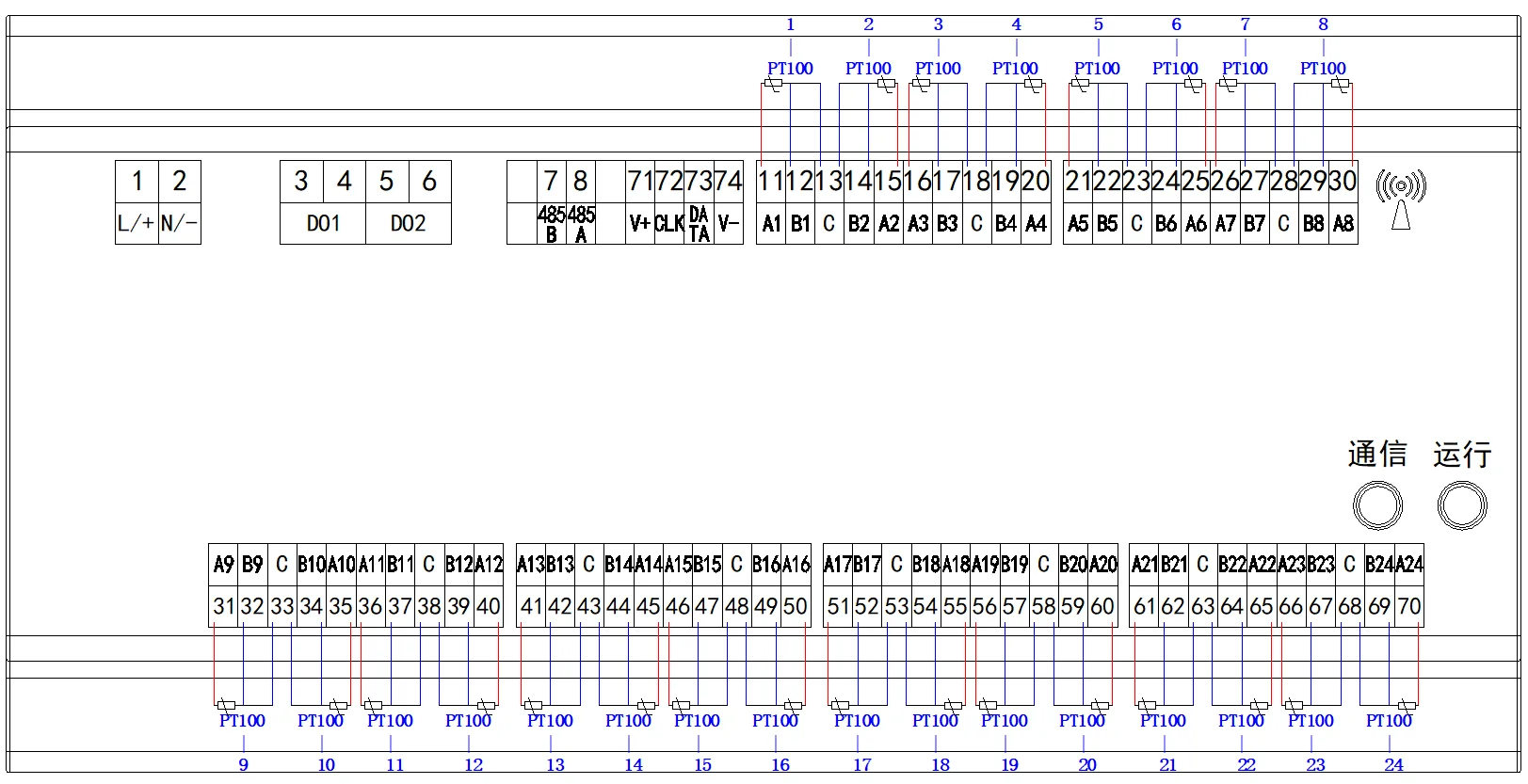Click the D02 output label
The width and height of the screenshot is (1528, 784).
click(408, 224)
